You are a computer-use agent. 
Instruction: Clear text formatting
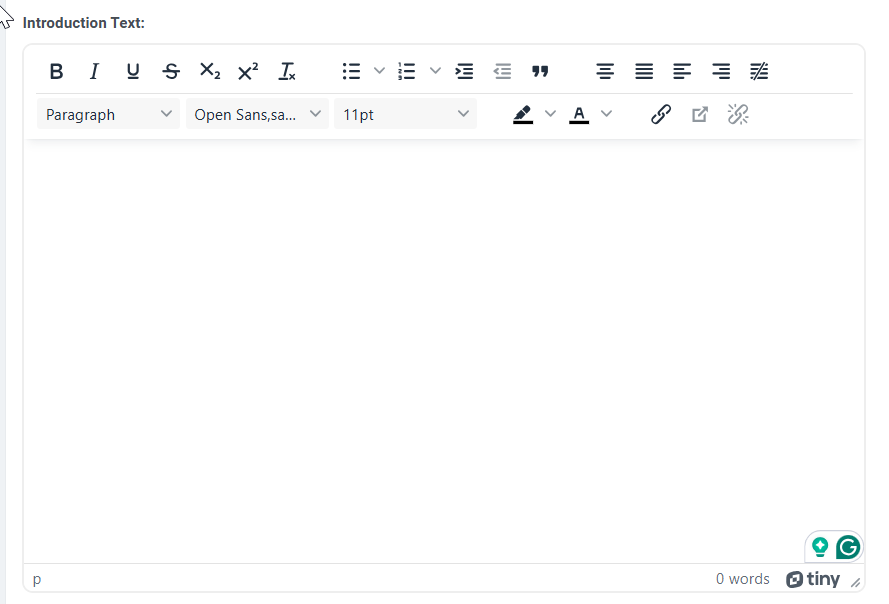coord(286,71)
